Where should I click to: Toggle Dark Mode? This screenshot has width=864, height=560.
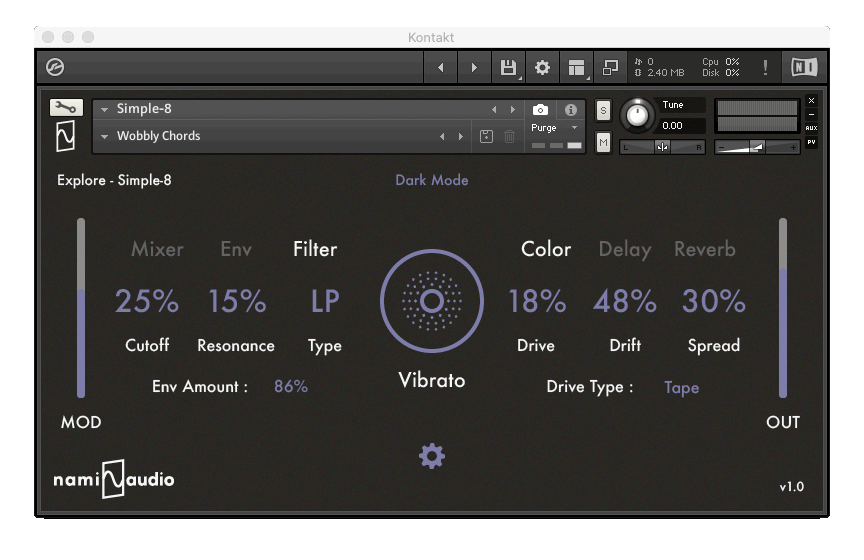pyautogui.click(x=432, y=180)
